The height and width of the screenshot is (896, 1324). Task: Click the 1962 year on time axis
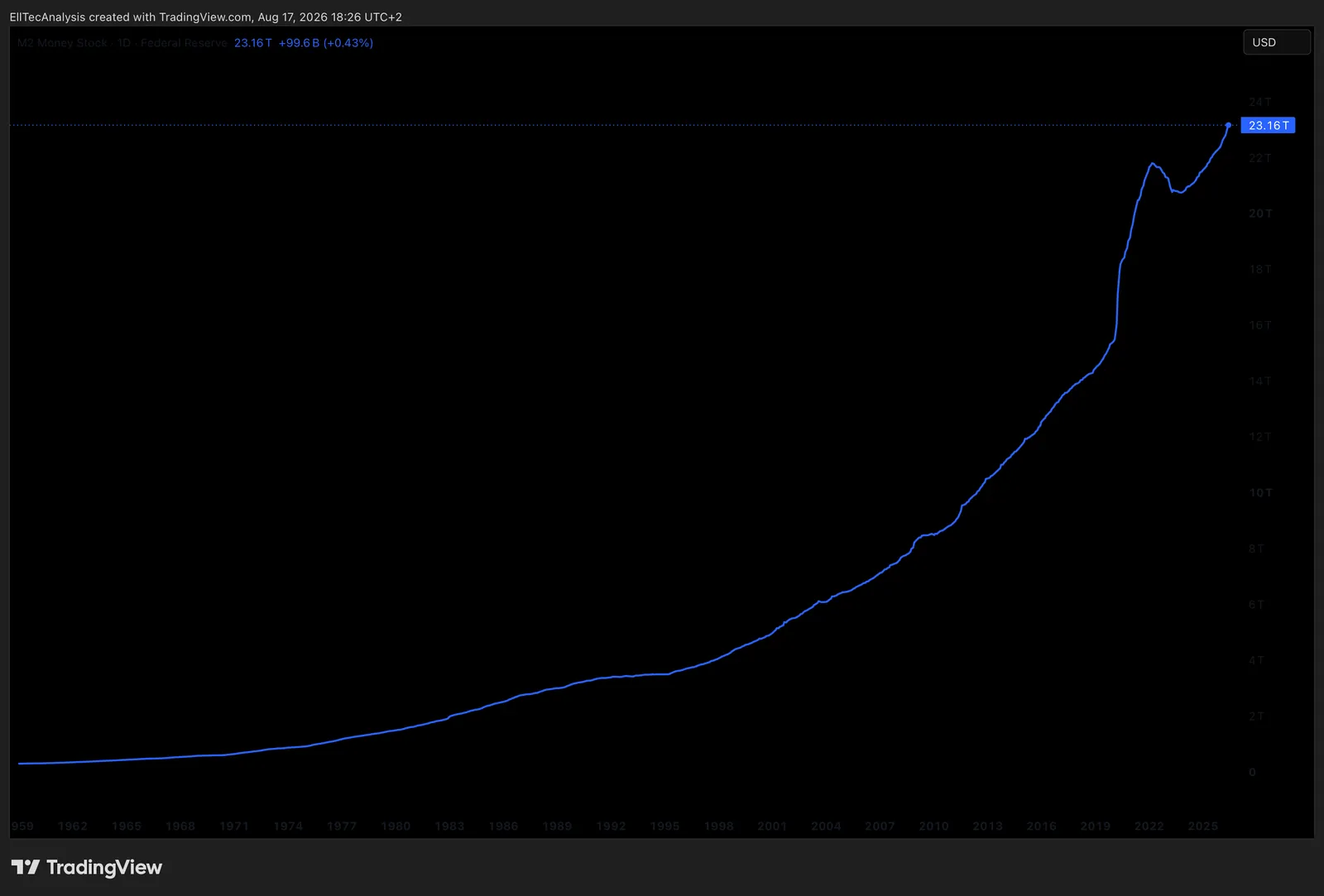coord(73,826)
